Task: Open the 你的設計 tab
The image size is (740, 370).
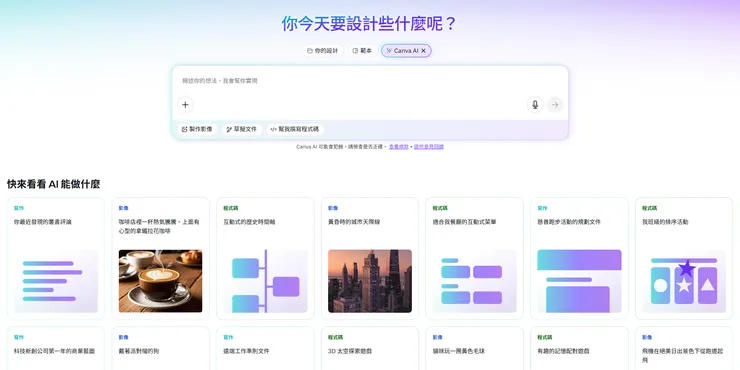Action: point(323,50)
